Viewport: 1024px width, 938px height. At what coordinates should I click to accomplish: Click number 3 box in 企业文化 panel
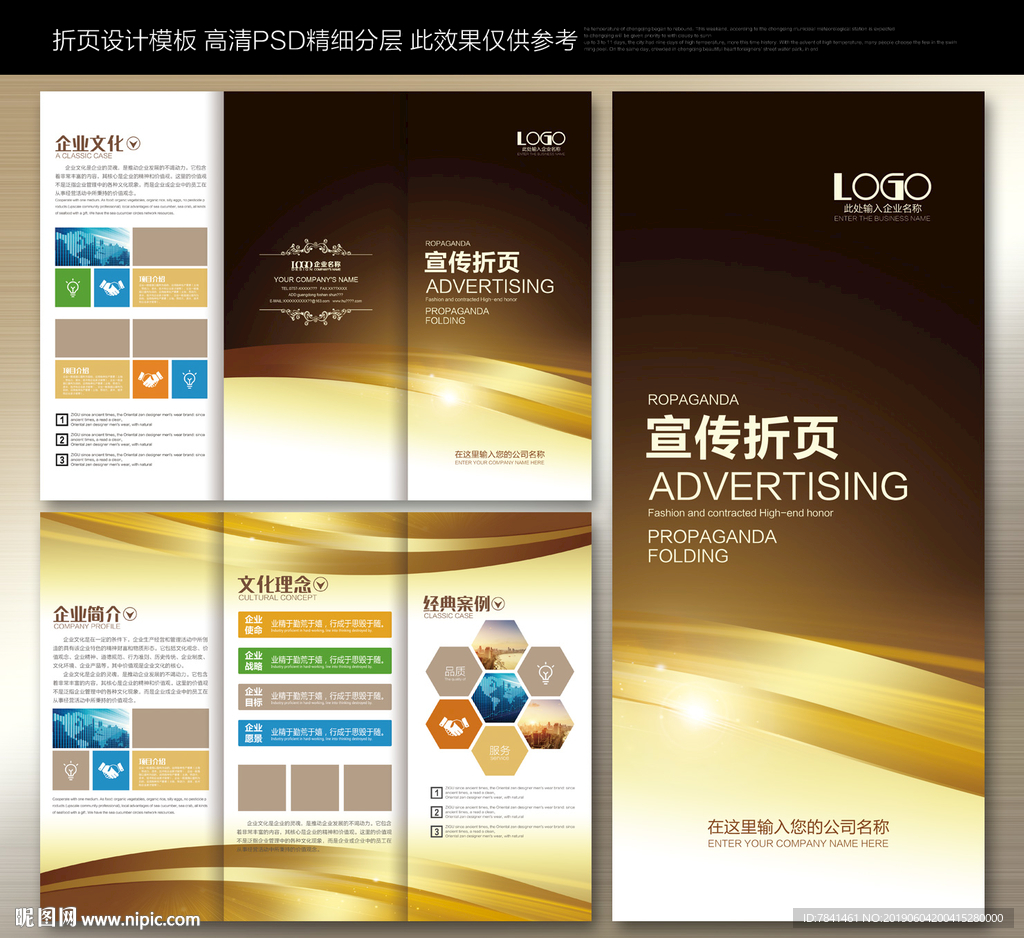click(x=61, y=460)
